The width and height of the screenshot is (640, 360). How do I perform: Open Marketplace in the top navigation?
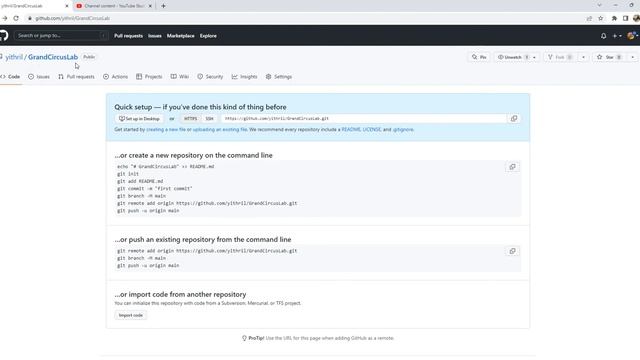pos(180,36)
